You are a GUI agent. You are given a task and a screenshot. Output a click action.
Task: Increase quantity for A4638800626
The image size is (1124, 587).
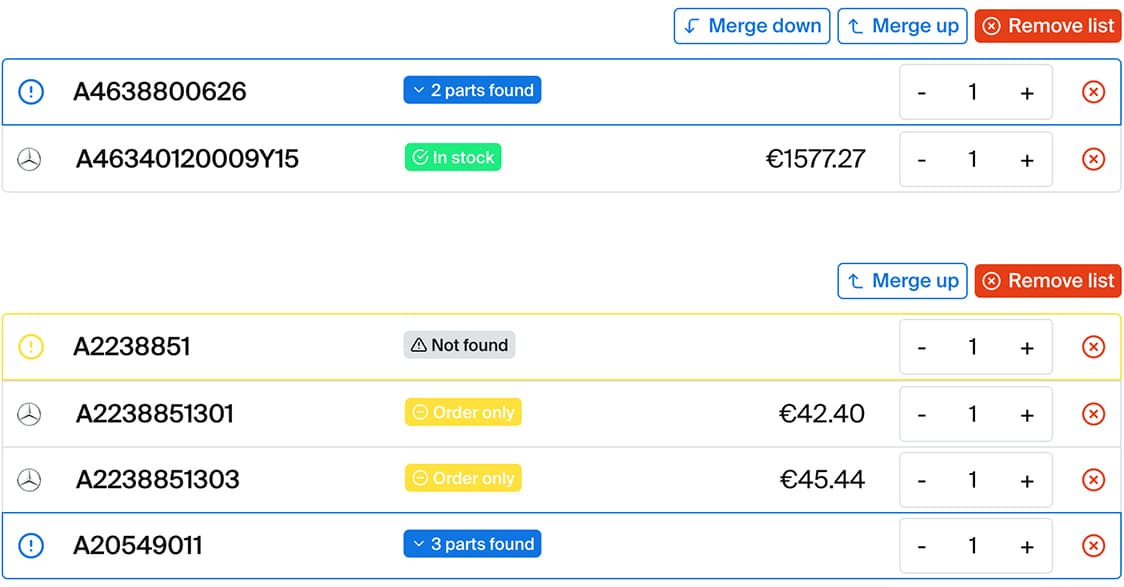click(1027, 92)
